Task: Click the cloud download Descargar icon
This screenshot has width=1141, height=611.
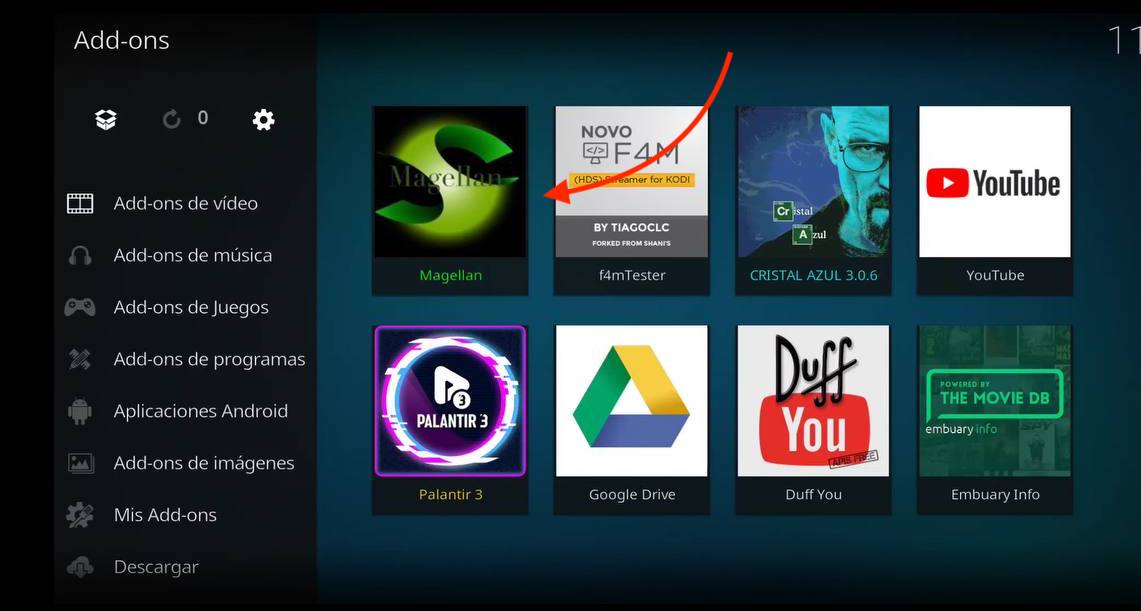Action: [80, 567]
